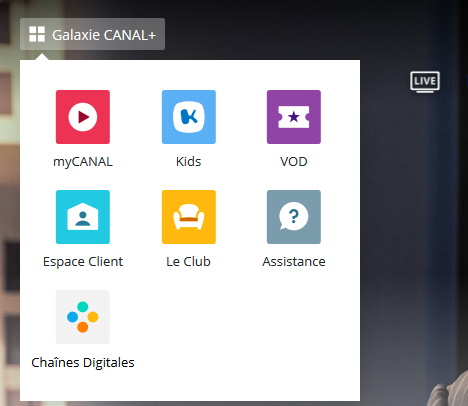Click the myCANAL text label

(x=83, y=162)
